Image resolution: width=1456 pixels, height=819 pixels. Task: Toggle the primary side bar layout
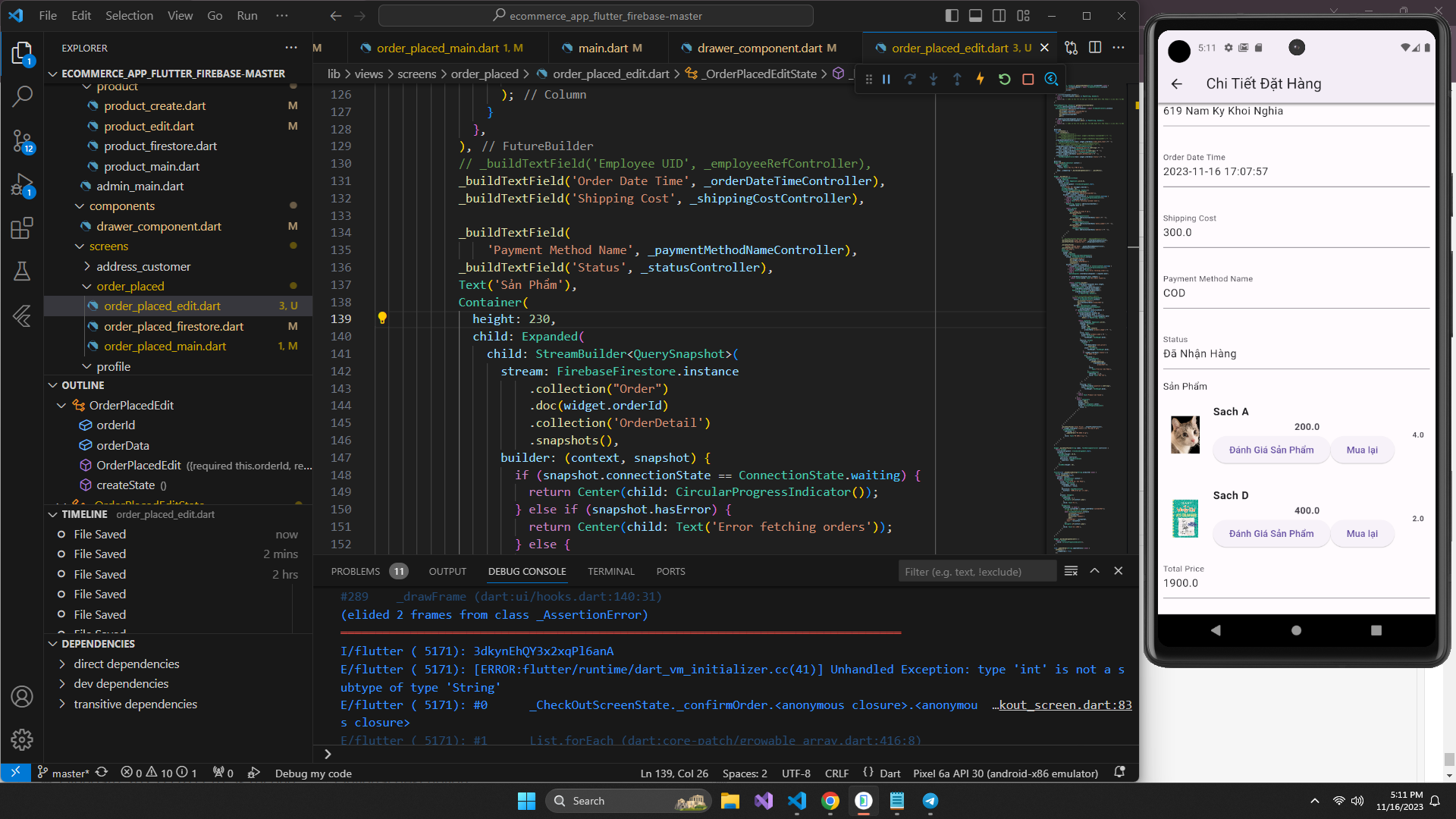pyautogui.click(x=952, y=15)
